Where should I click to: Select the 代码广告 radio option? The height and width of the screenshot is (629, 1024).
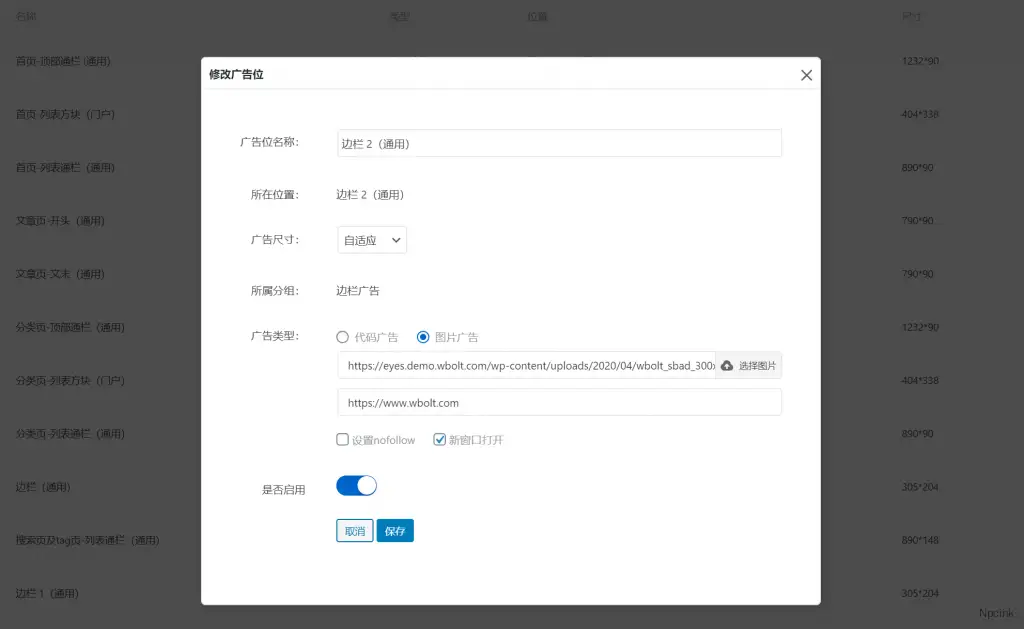(343, 337)
